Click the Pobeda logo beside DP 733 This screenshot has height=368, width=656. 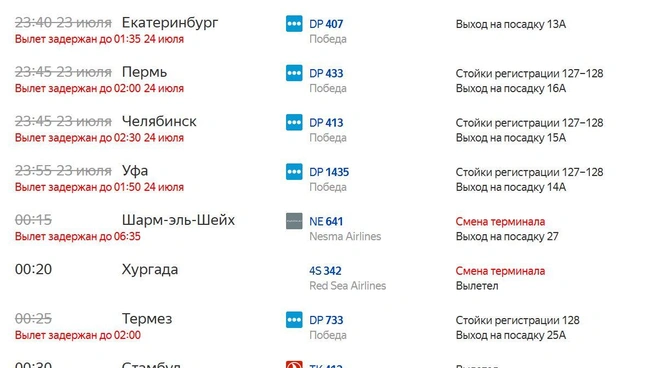point(294,319)
